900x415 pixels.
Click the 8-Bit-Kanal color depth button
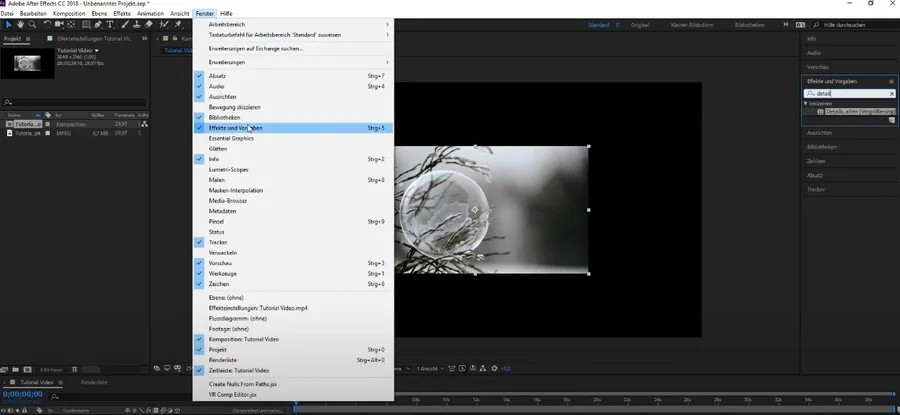click(x=51, y=370)
